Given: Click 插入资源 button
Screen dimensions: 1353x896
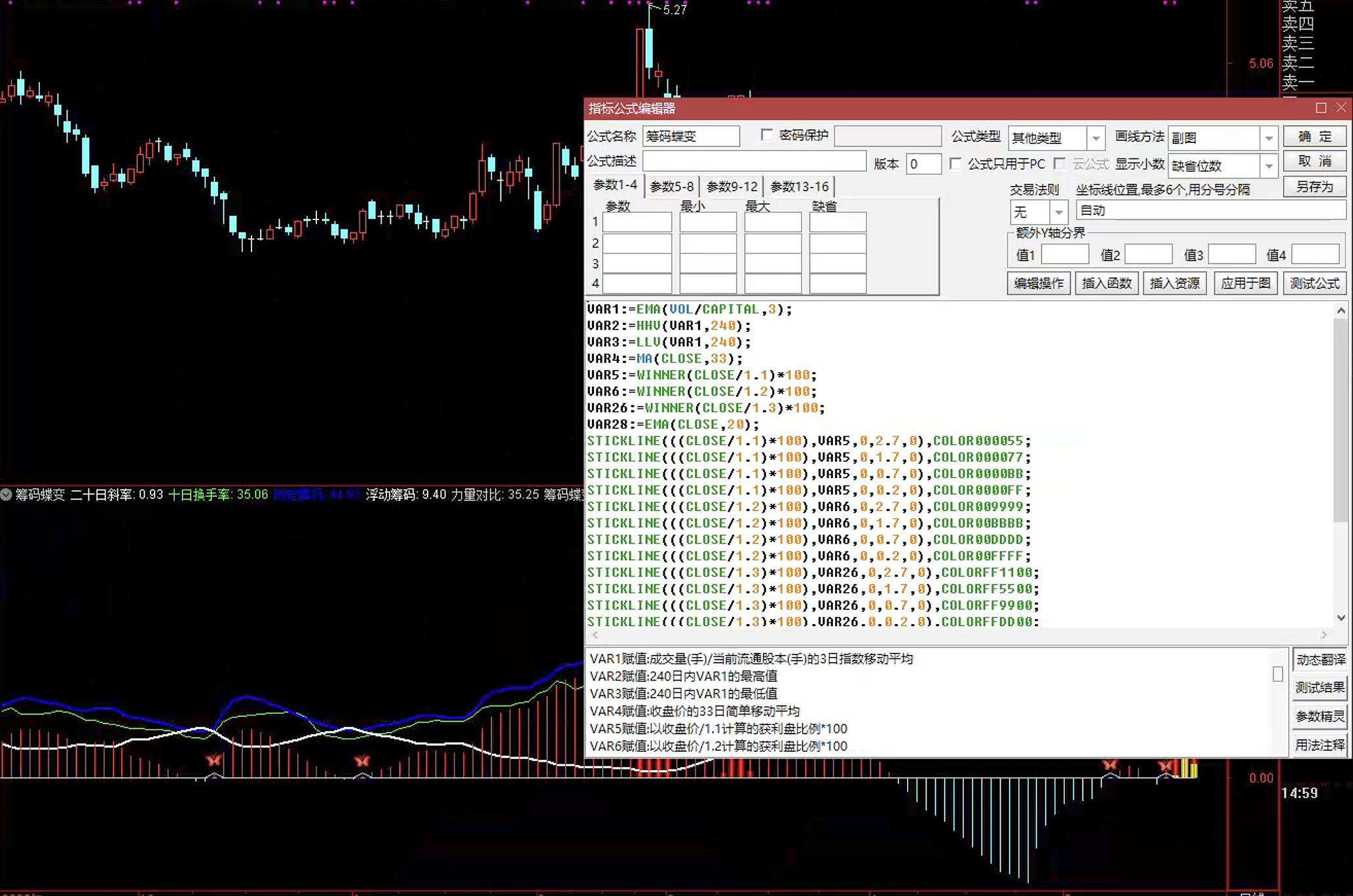Looking at the screenshot, I should (x=1175, y=283).
